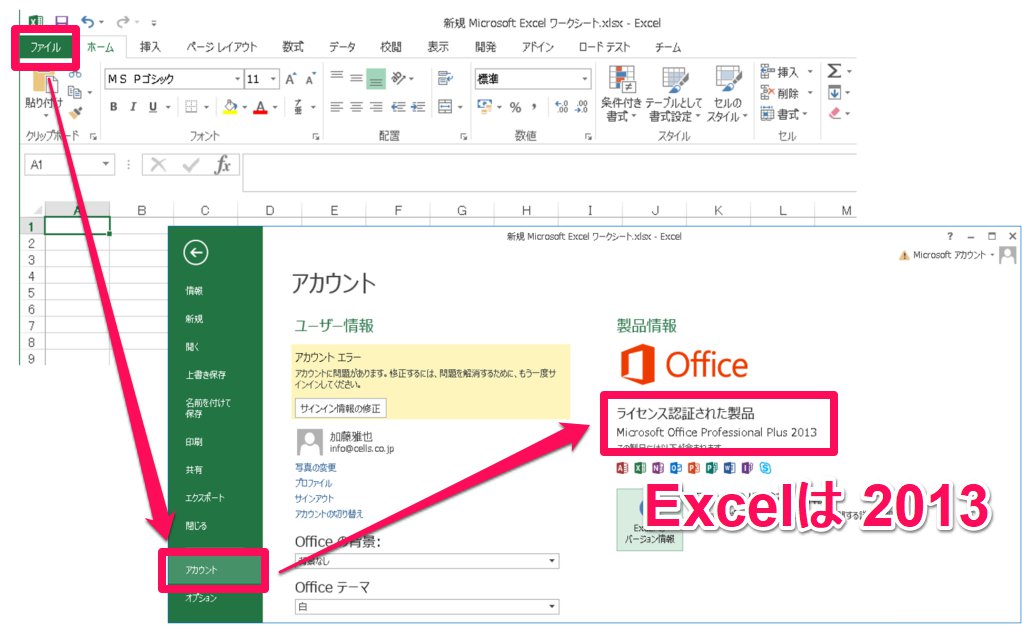
Task: Click the Fill down arrow icon
Action: [834, 93]
